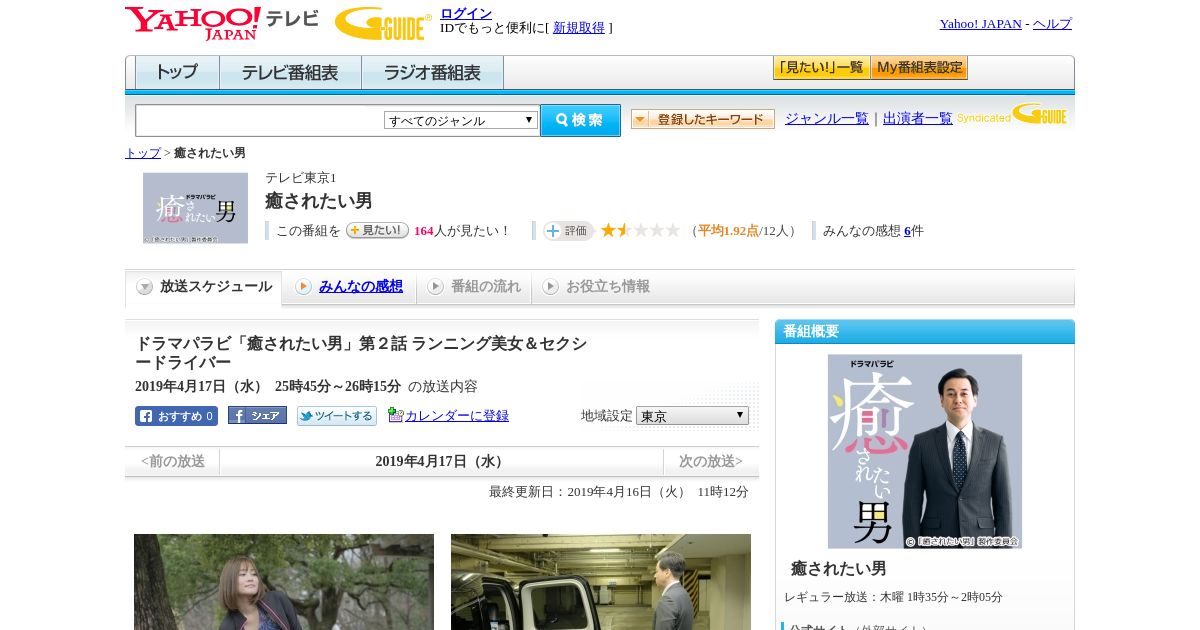The width and height of the screenshot is (1200, 630).
Task: Open the 「見たい!」一覧 button
Action: coord(821,68)
